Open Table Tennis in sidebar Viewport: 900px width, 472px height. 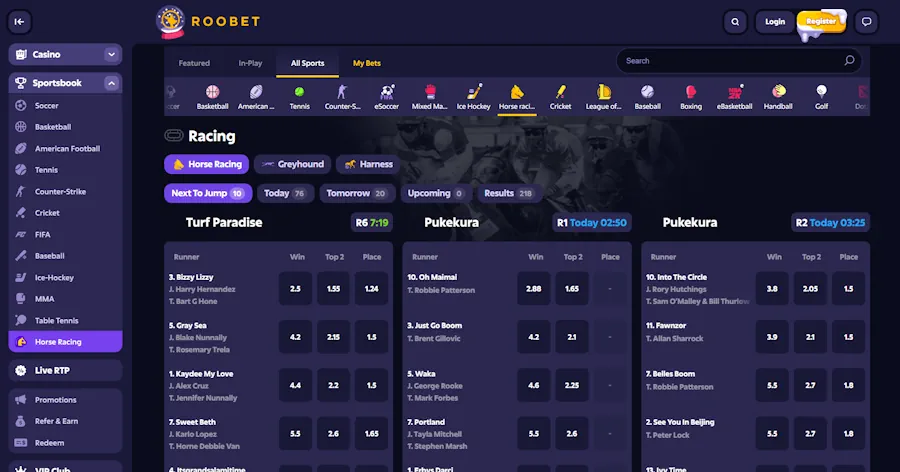pos(65,321)
